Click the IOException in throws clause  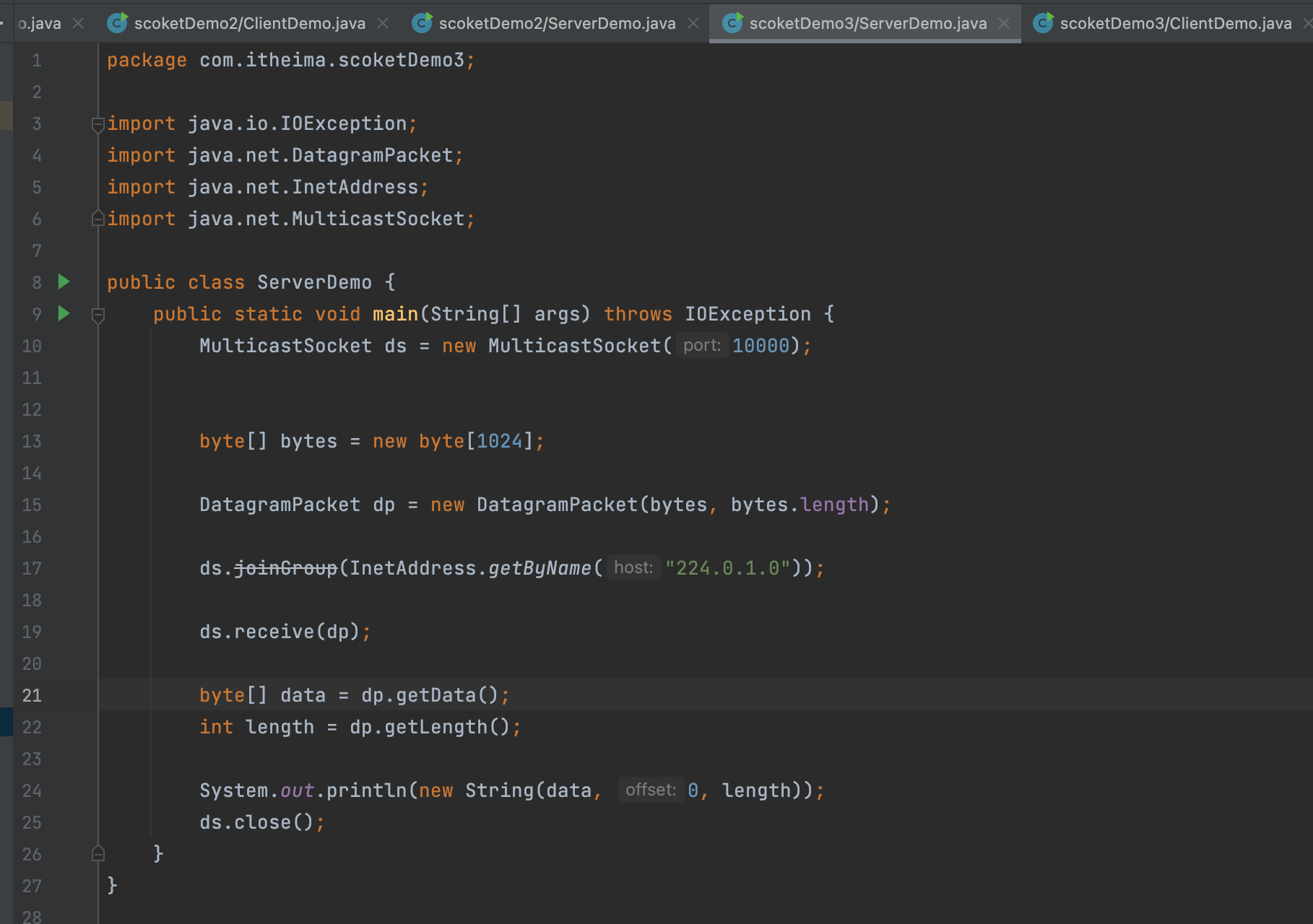click(x=747, y=314)
